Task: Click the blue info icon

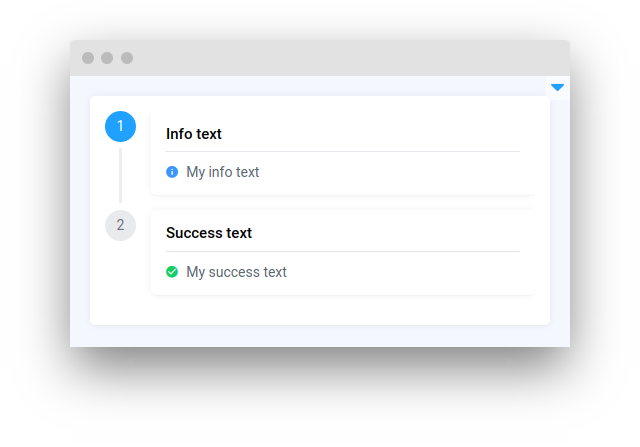Action: 172,172
